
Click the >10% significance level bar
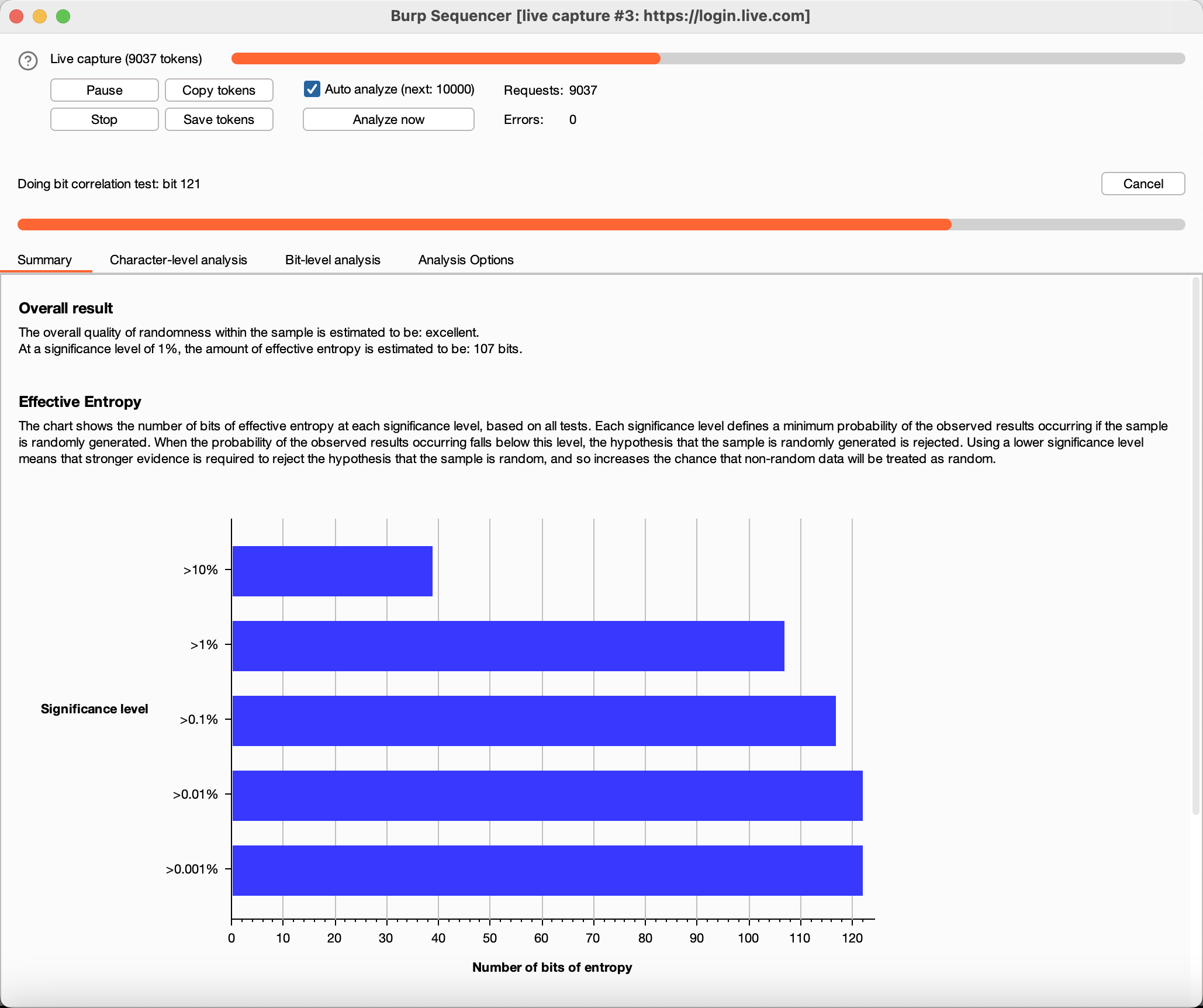click(332, 571)
